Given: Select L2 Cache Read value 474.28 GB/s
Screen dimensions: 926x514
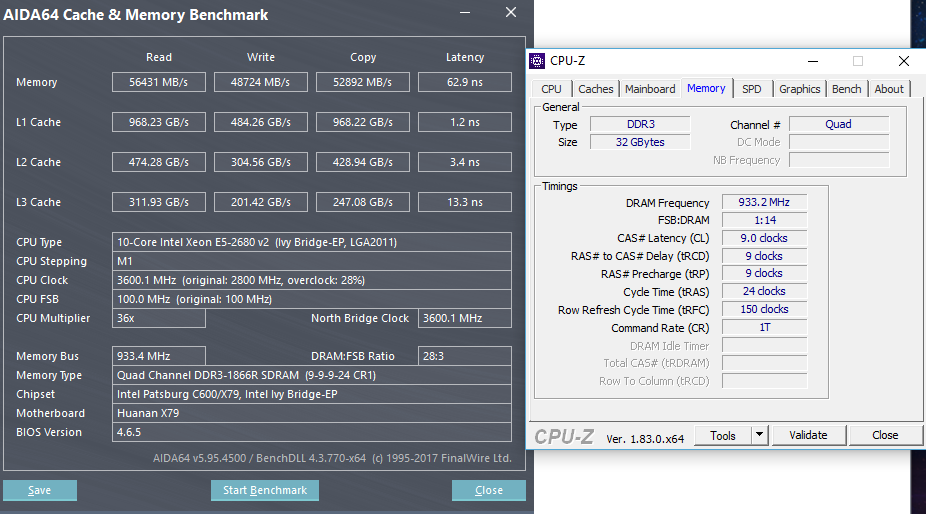Looking at the screenshot, I should tap(159, 162).
